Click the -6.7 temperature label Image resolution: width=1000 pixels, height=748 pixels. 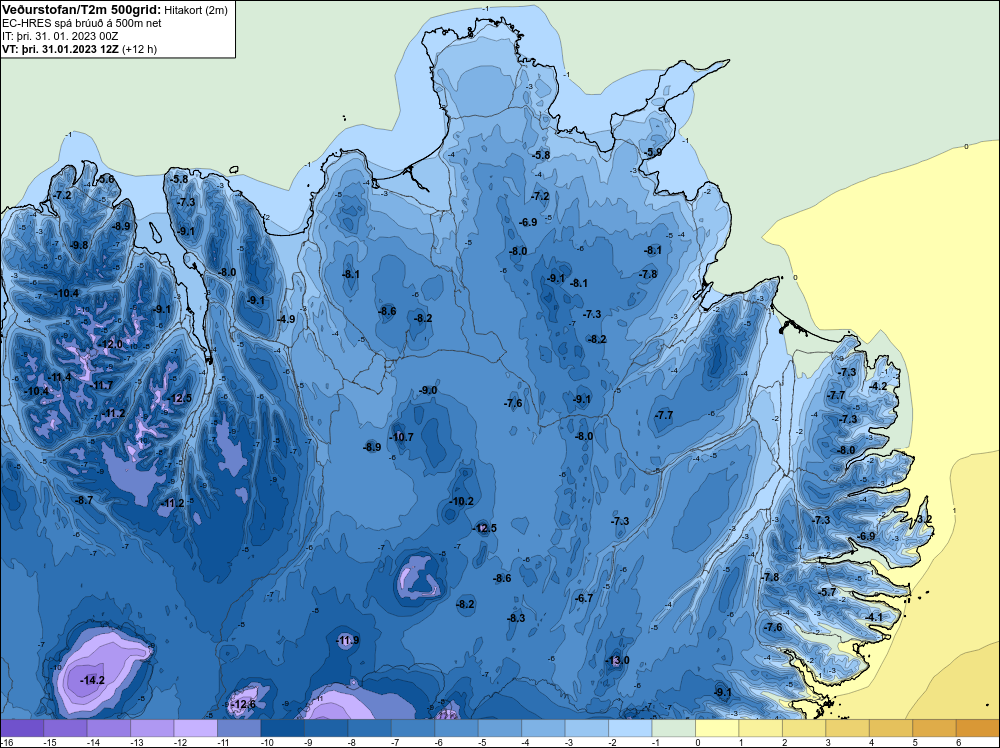(584, 598)
